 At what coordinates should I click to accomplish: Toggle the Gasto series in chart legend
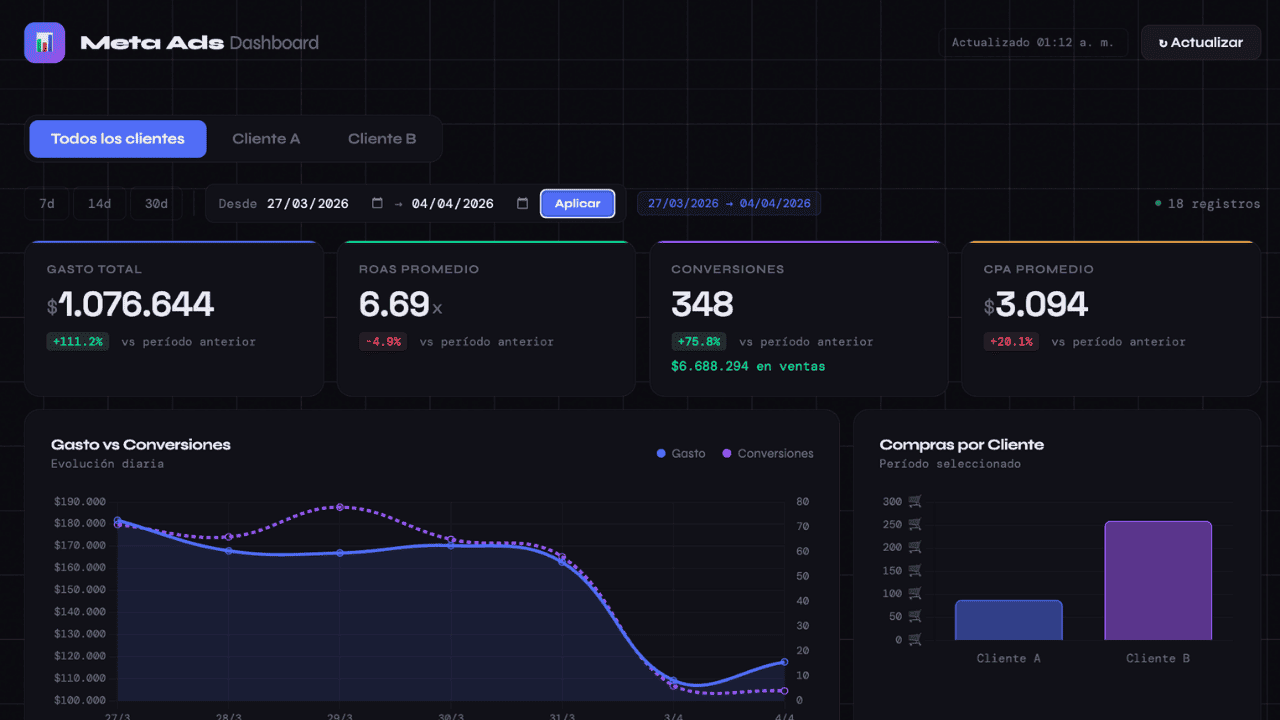coord(681,453)
